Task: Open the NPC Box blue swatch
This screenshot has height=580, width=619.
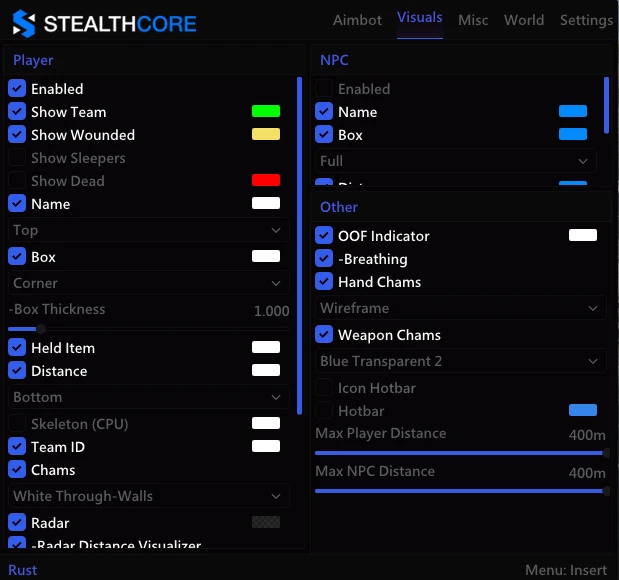Action: pyautogui.click(x=573, y=134)
